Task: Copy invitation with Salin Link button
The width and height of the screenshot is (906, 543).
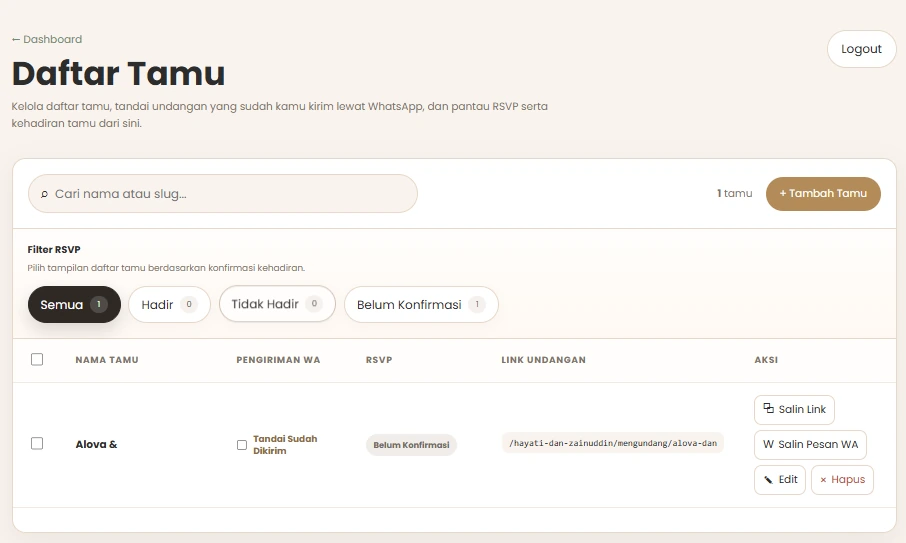Action: [x=794, y=410]
